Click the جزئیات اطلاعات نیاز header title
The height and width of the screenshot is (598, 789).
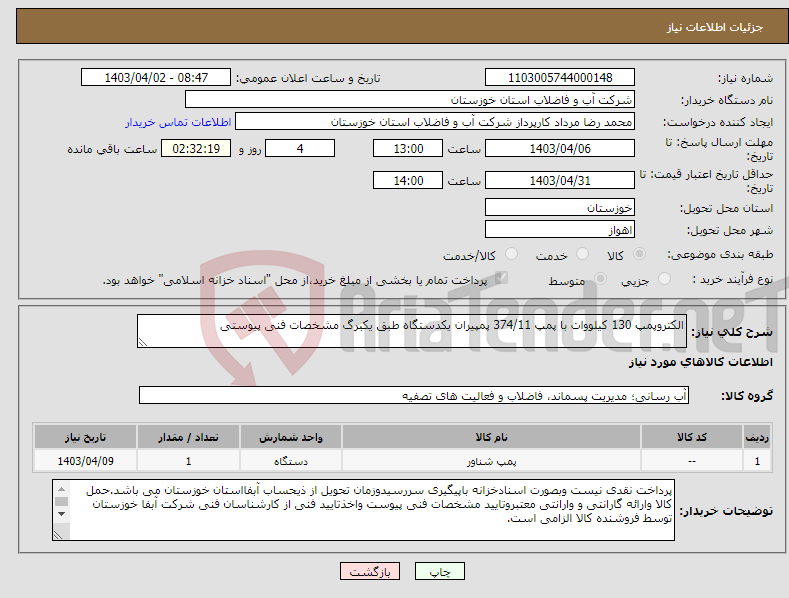click(715, 27)
